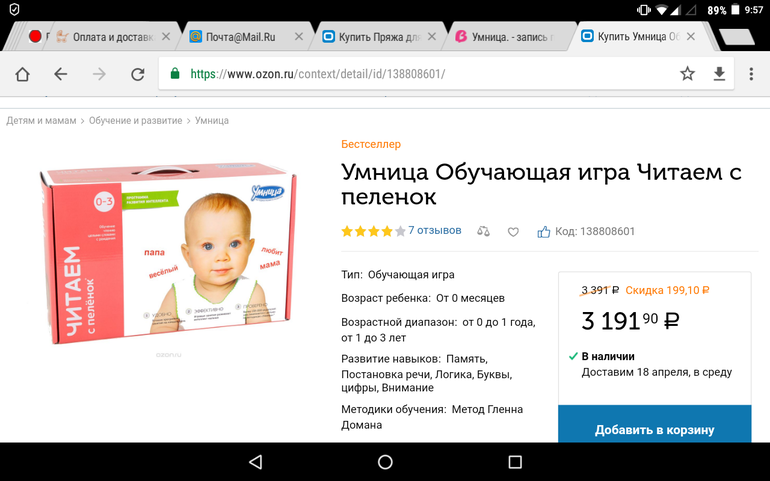The image size is (770, 481).
Task: Bookmark the page with the star icon
Action: click(688, 74)
